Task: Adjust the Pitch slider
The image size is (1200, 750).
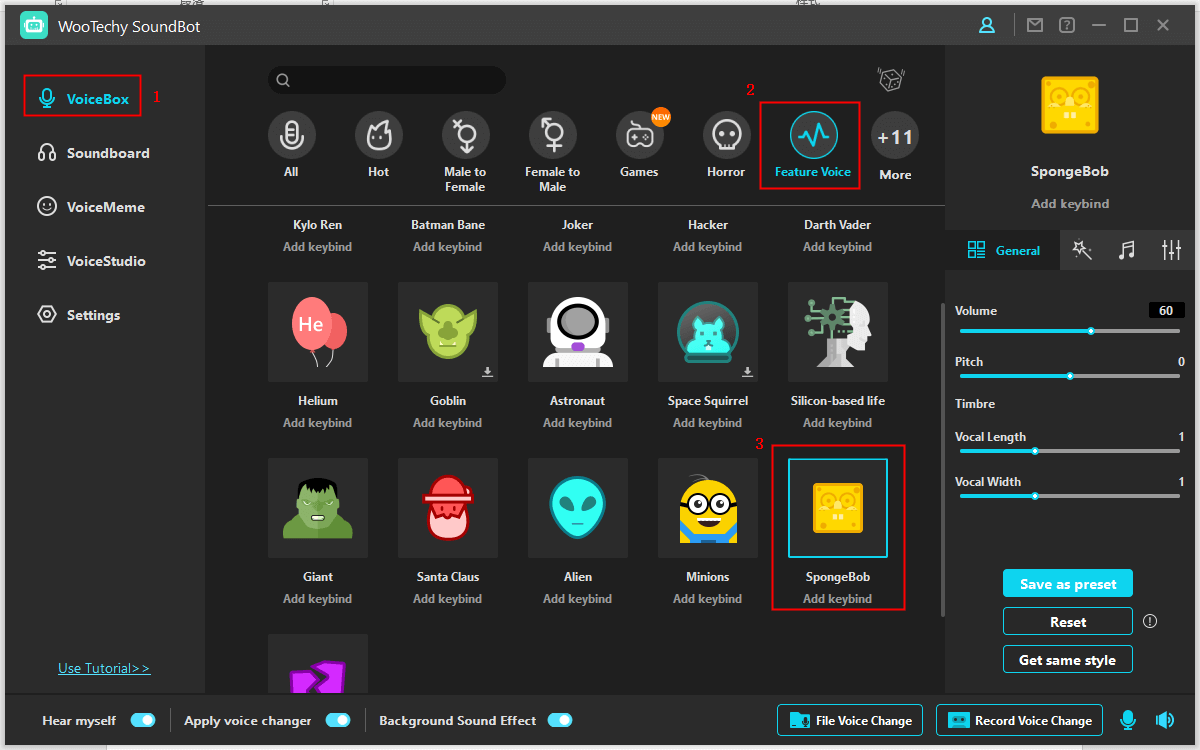Action: 1070,376
